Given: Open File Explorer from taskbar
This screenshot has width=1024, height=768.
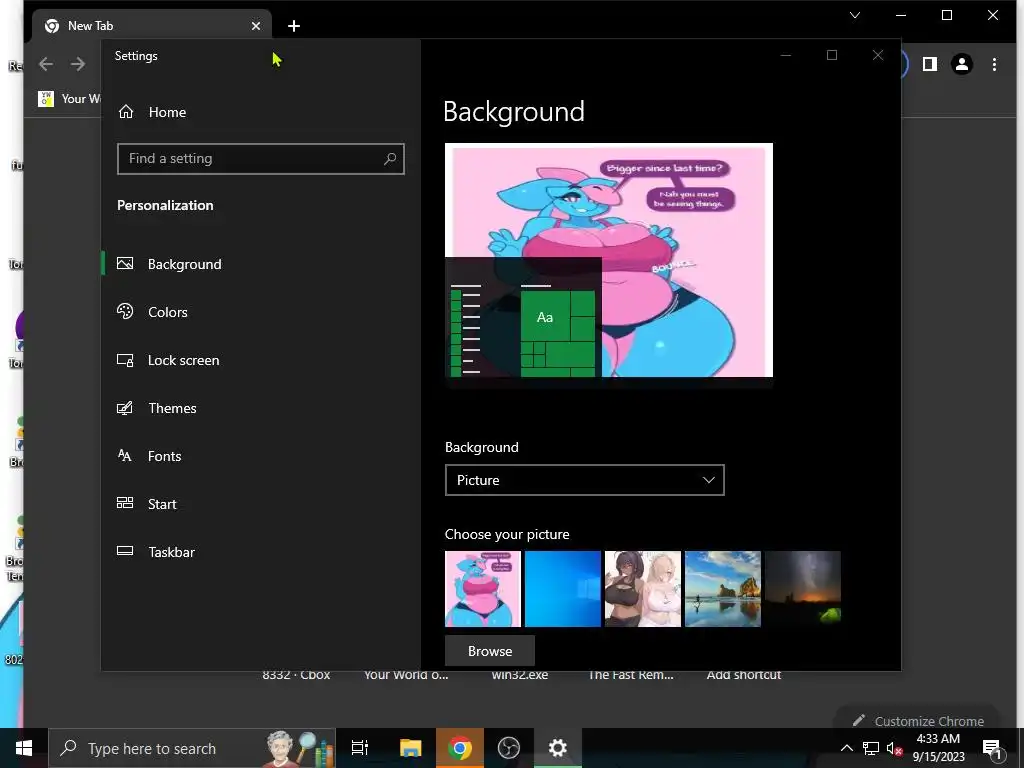Looking at the screenshot, I should click(411, 748).
